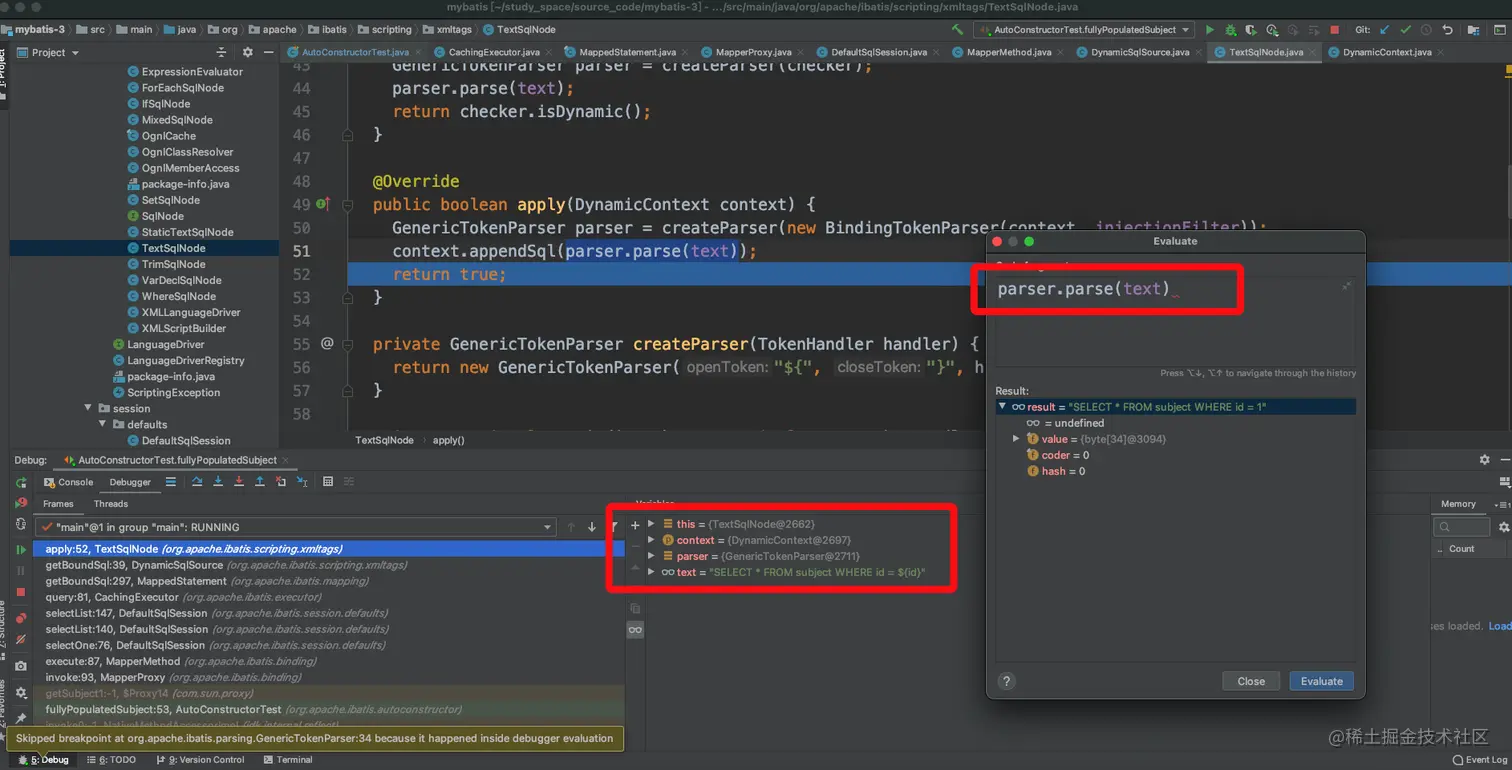Step into with the blue down arrow
This screenshot has width=1512, height=770.
click(218, 482)
